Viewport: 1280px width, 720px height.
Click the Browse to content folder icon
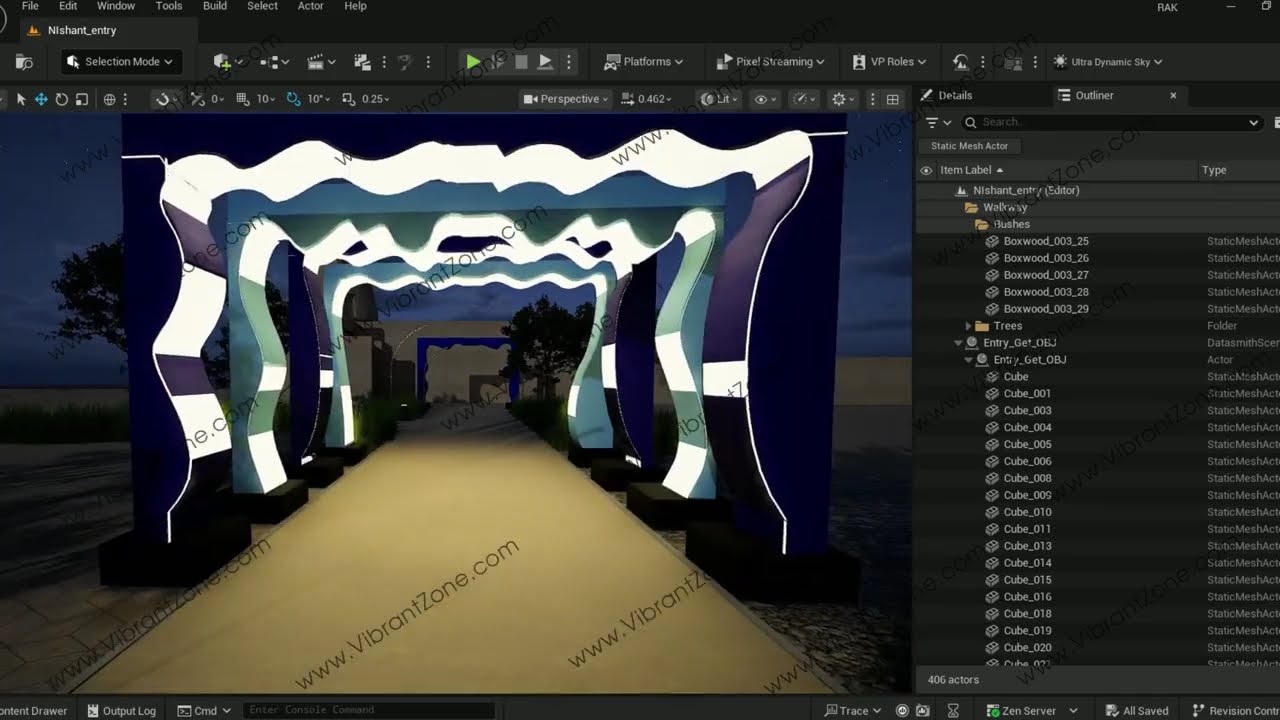(x=25, y=62)
